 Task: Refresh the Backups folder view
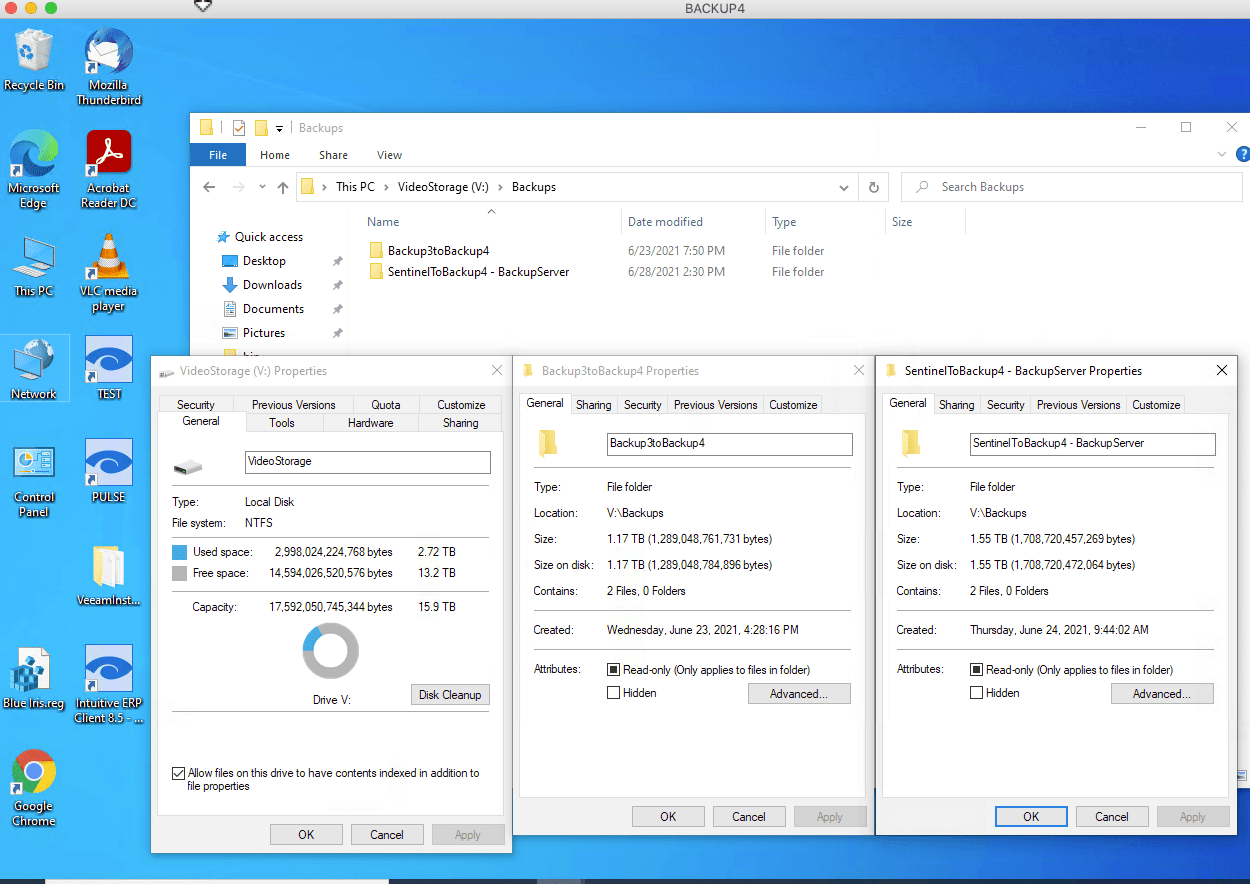874,187
